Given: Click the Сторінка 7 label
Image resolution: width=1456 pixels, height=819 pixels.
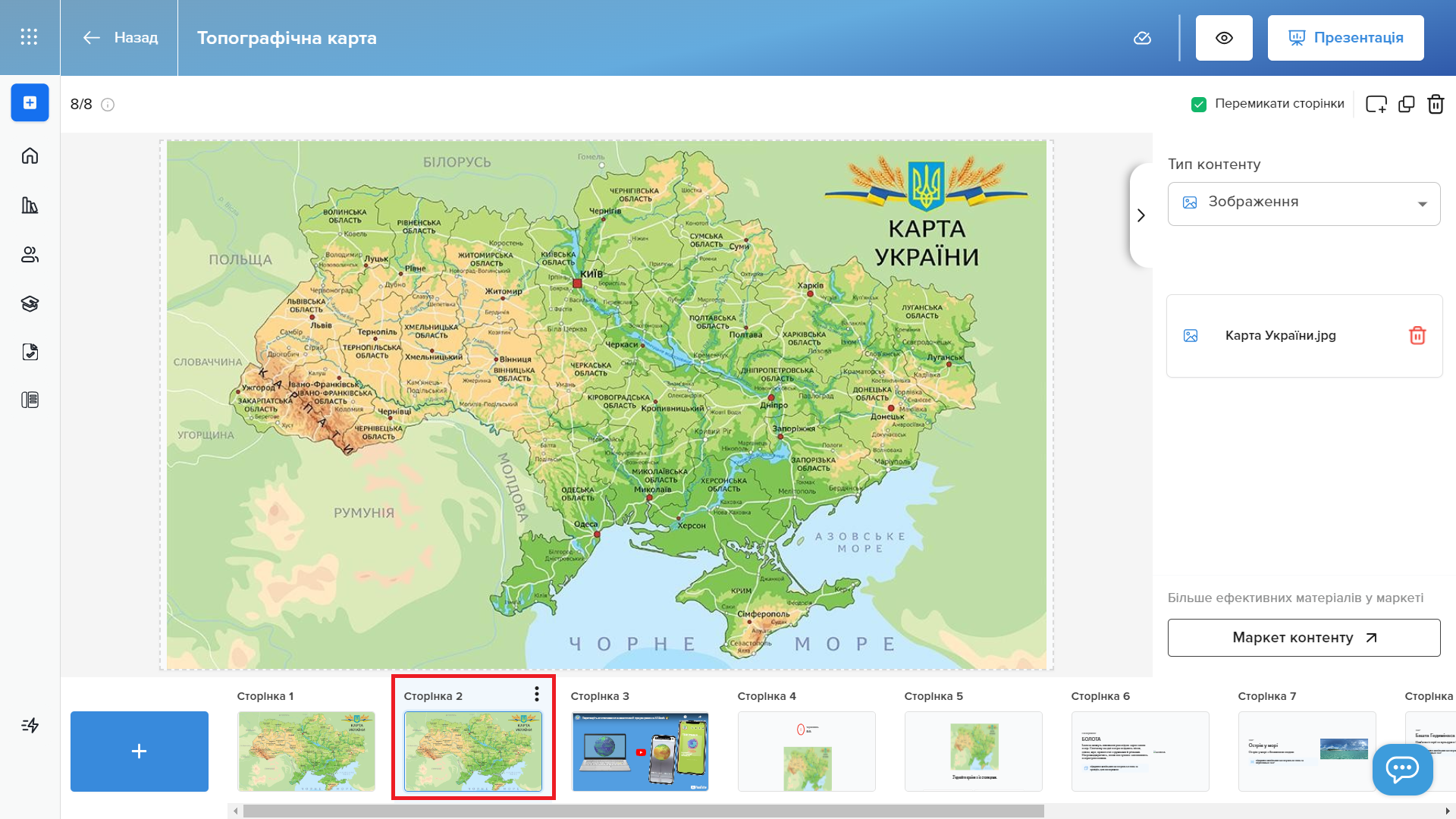Looking at the screenshot, I should [x=1267, y=696].
